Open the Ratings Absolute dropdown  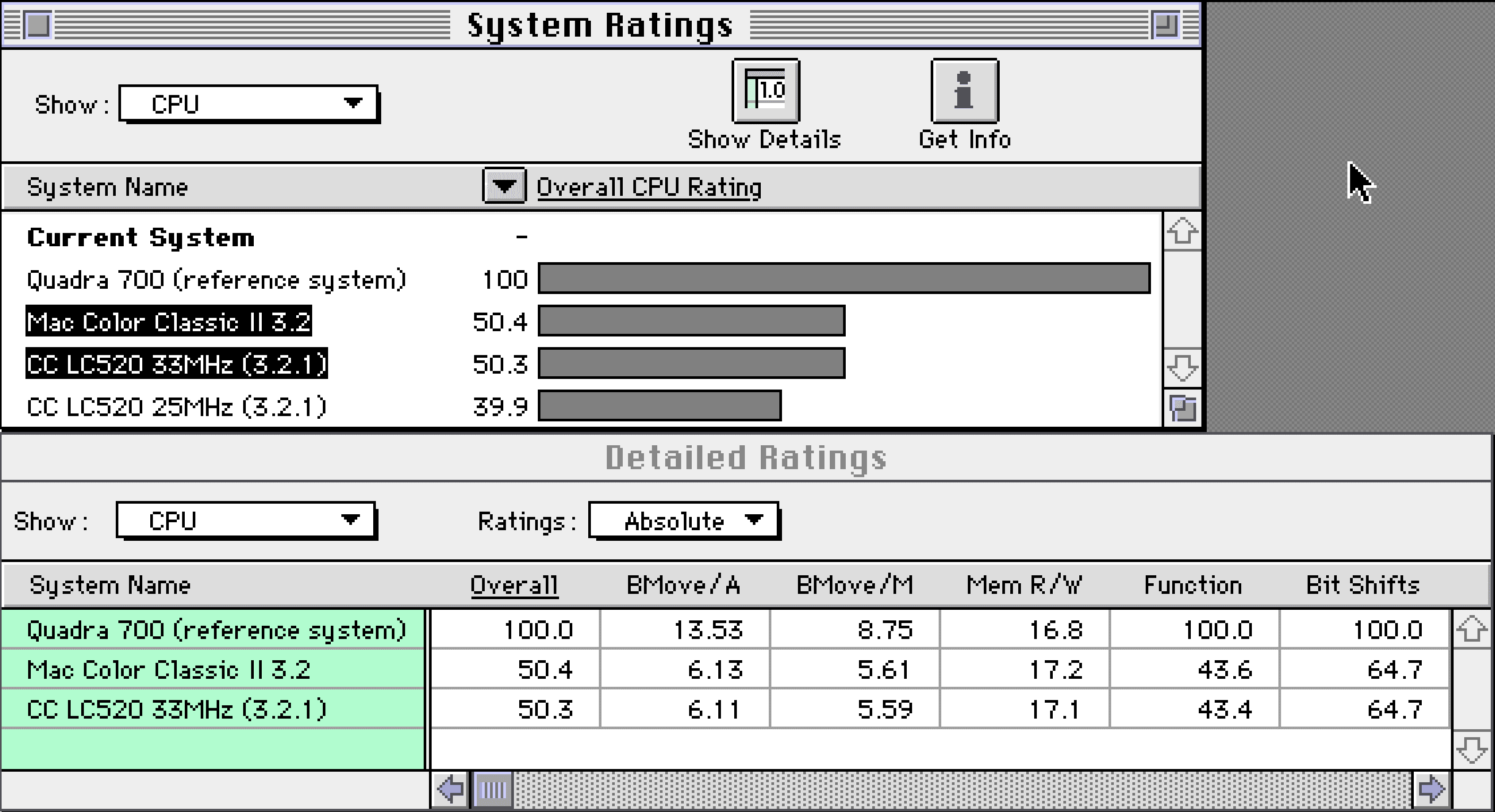click(684, 521)
